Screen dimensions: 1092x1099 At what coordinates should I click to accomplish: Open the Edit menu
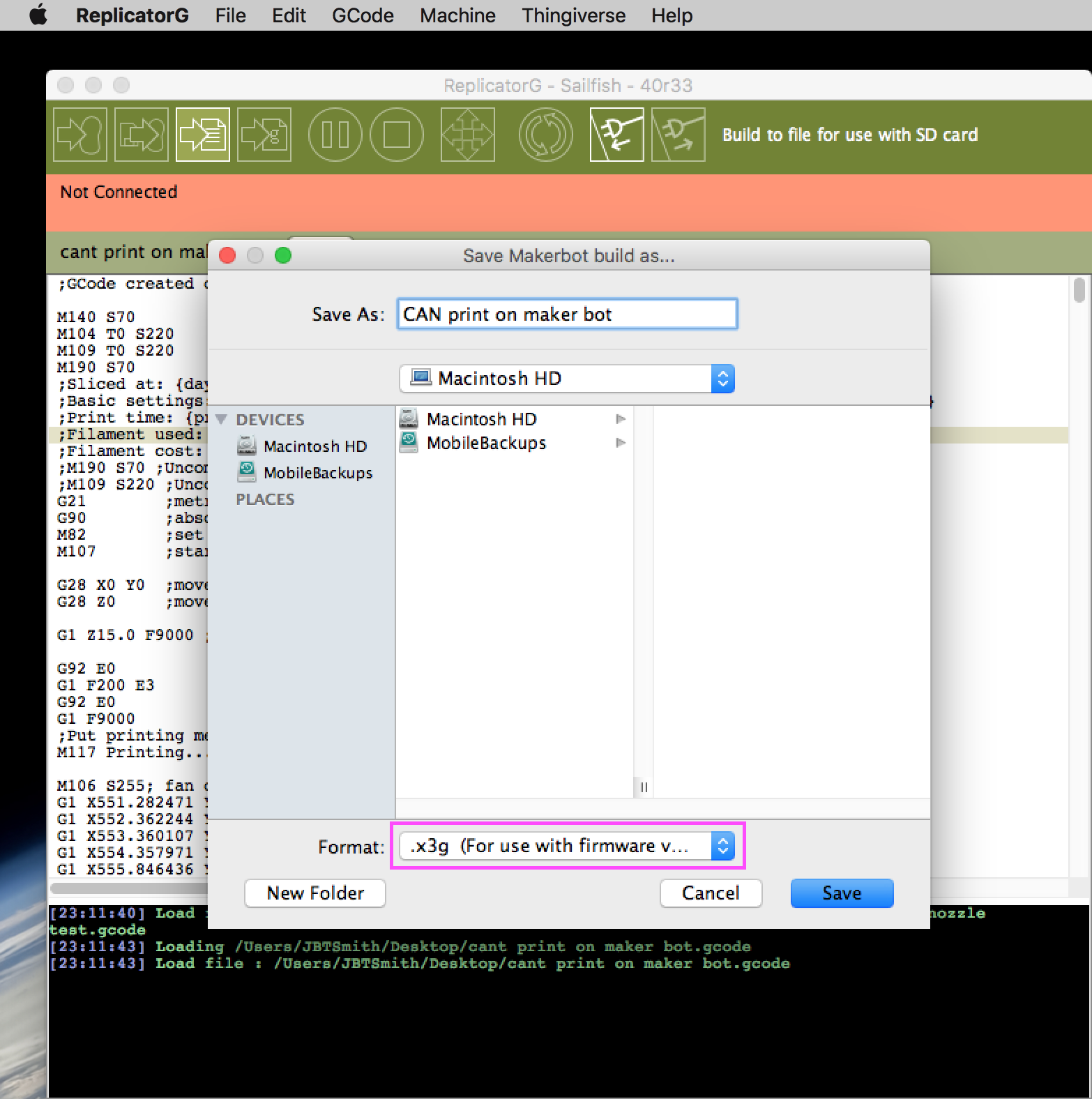289,15
